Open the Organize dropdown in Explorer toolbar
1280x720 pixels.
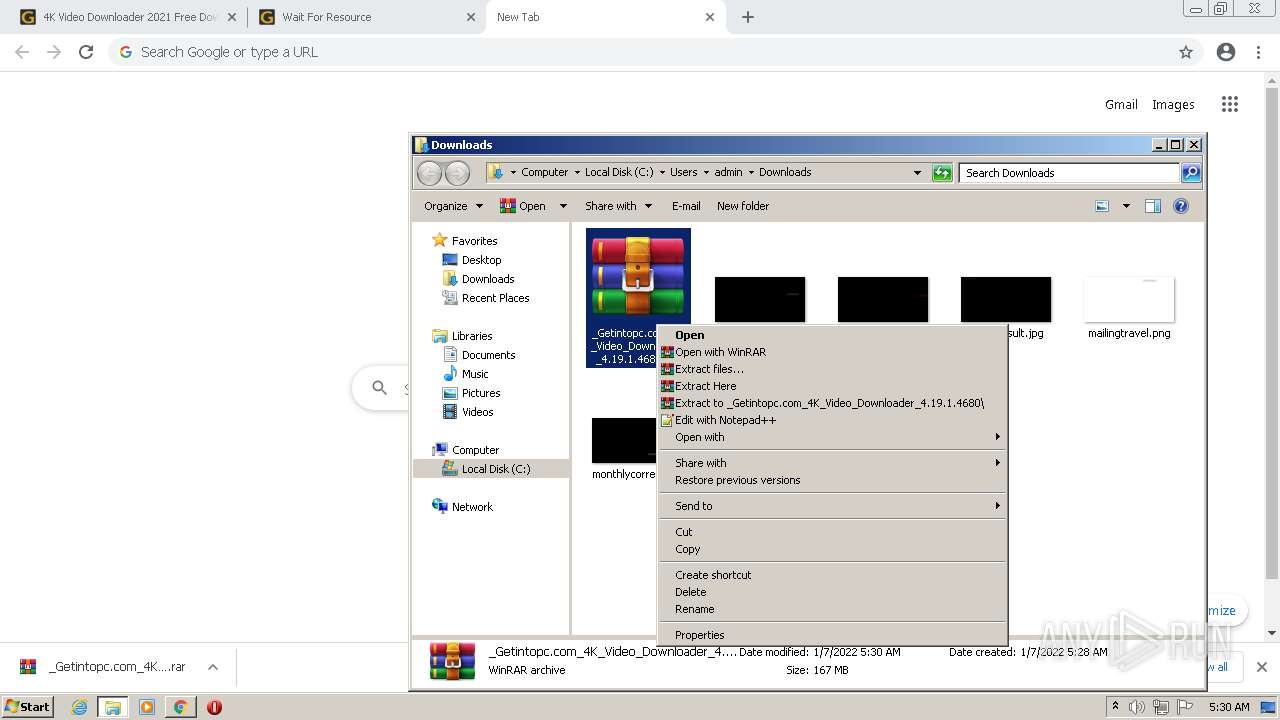[453, 206]
